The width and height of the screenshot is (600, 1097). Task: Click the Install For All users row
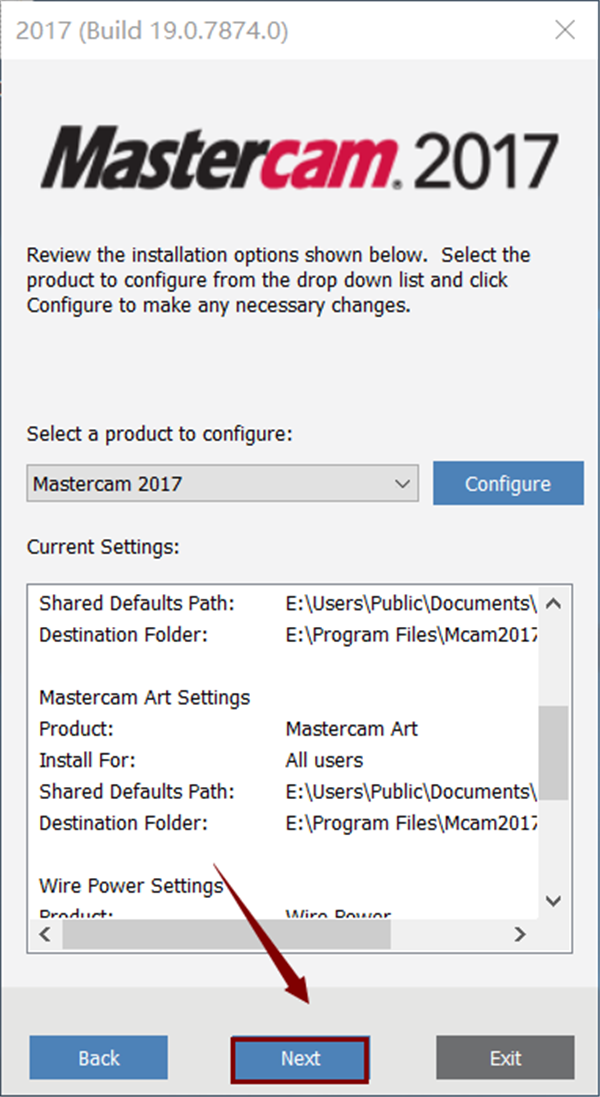point(200,760)
